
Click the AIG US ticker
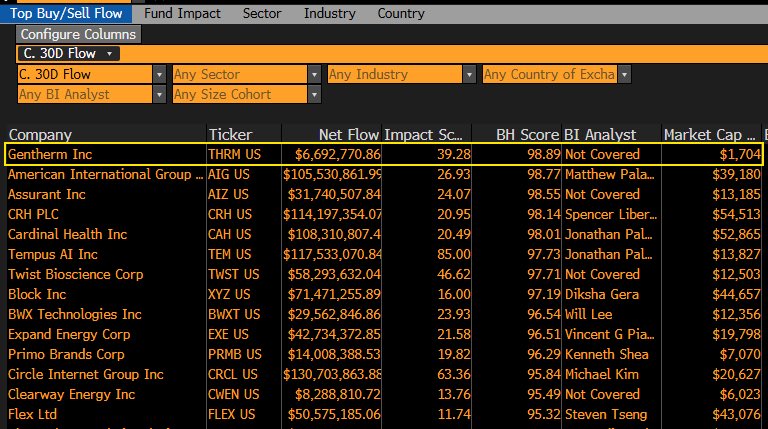[229, 174]
